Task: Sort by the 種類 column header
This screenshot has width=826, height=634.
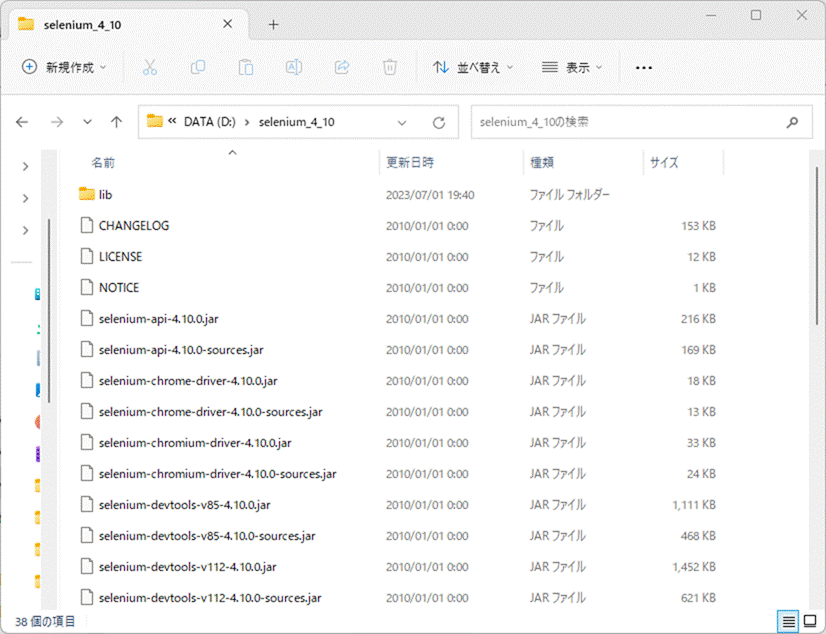Action: tap(542, 162)
